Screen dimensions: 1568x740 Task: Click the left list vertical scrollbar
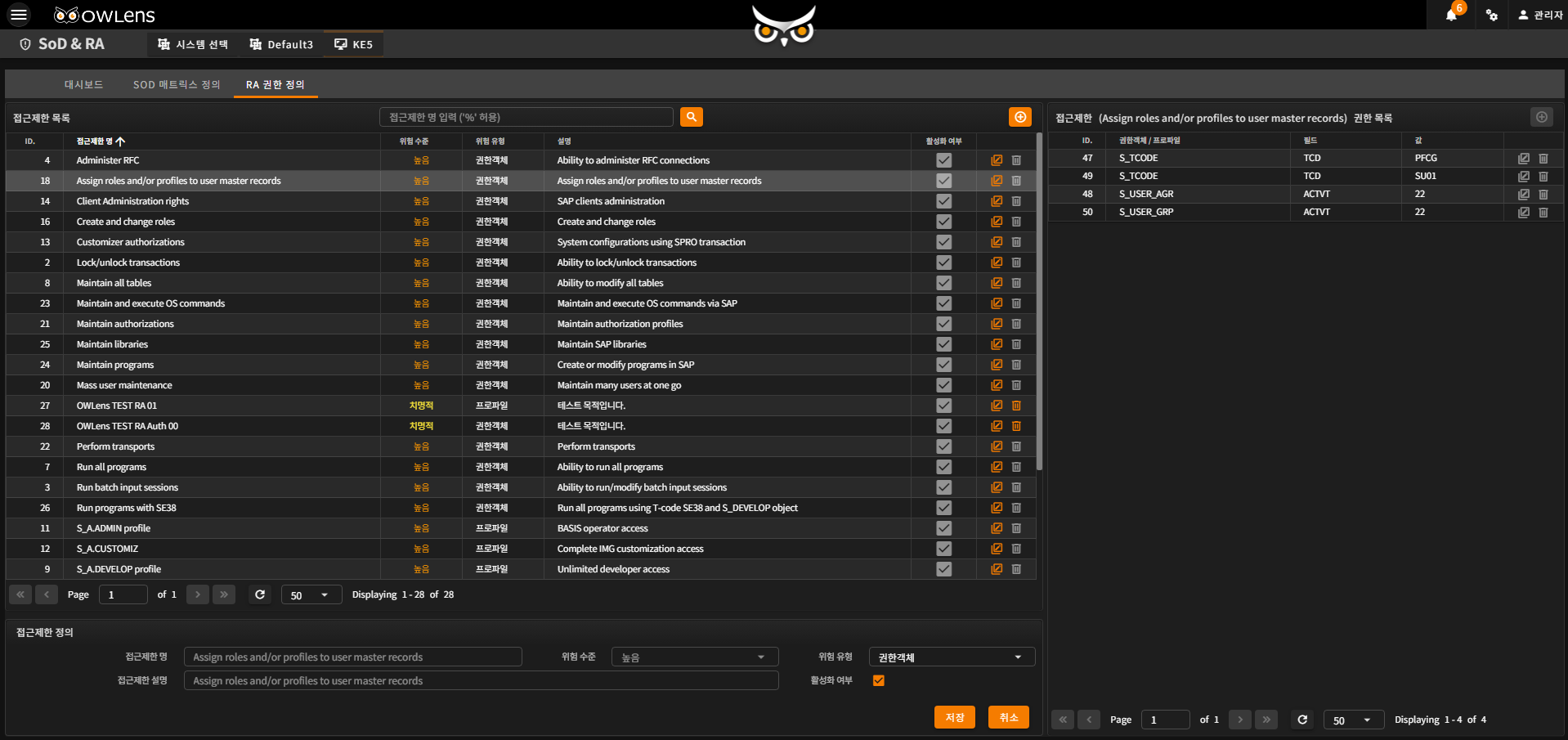click(1040, 303)
